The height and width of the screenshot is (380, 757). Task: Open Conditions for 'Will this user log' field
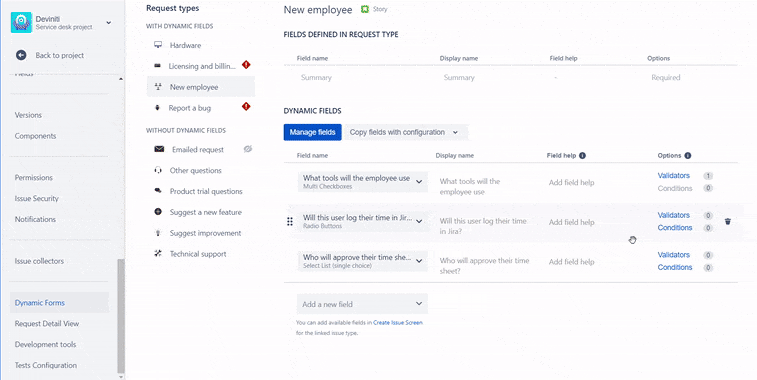675,228
